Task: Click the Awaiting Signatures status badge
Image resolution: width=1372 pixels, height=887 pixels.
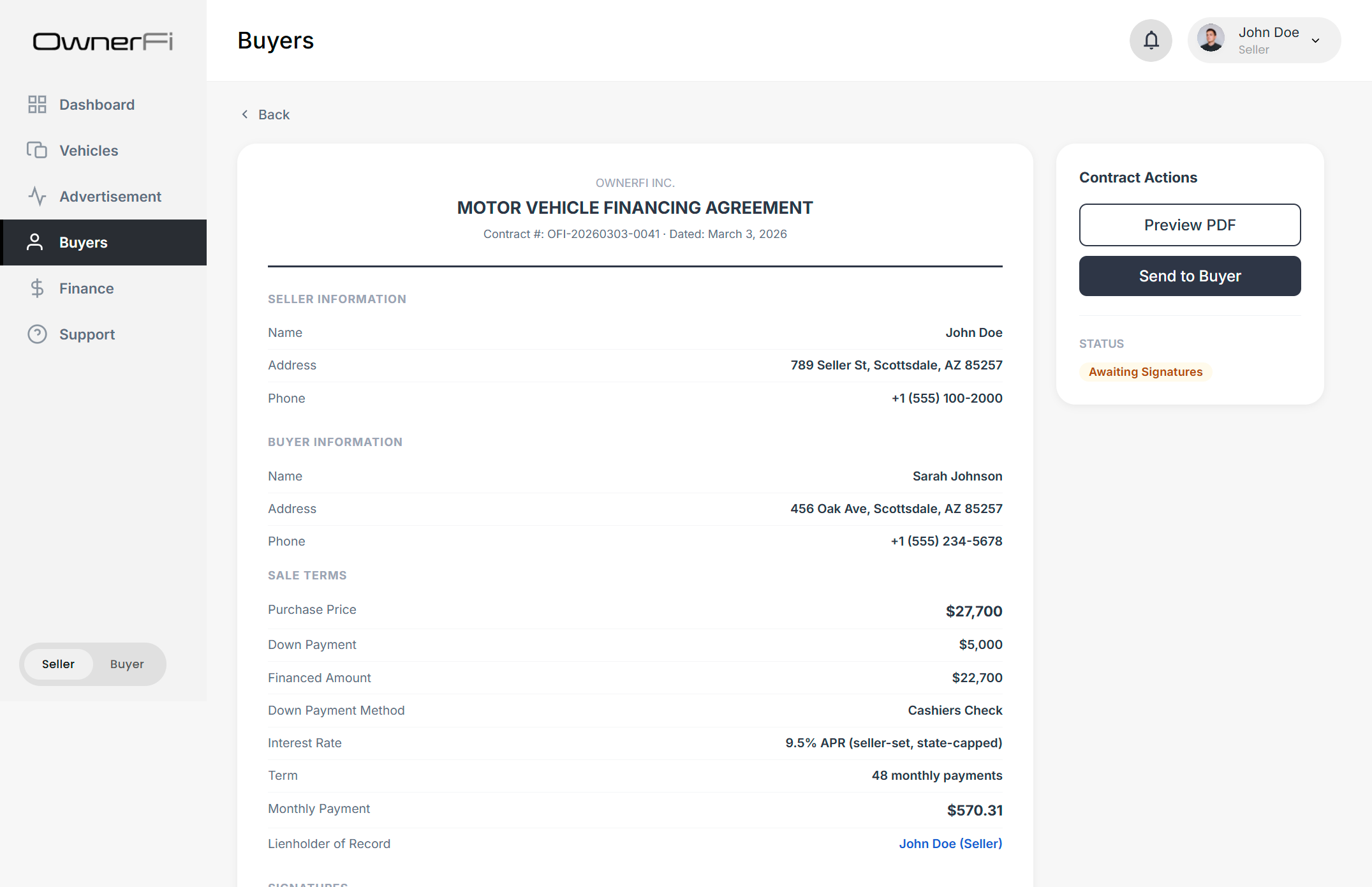Action: (1146, 372)
